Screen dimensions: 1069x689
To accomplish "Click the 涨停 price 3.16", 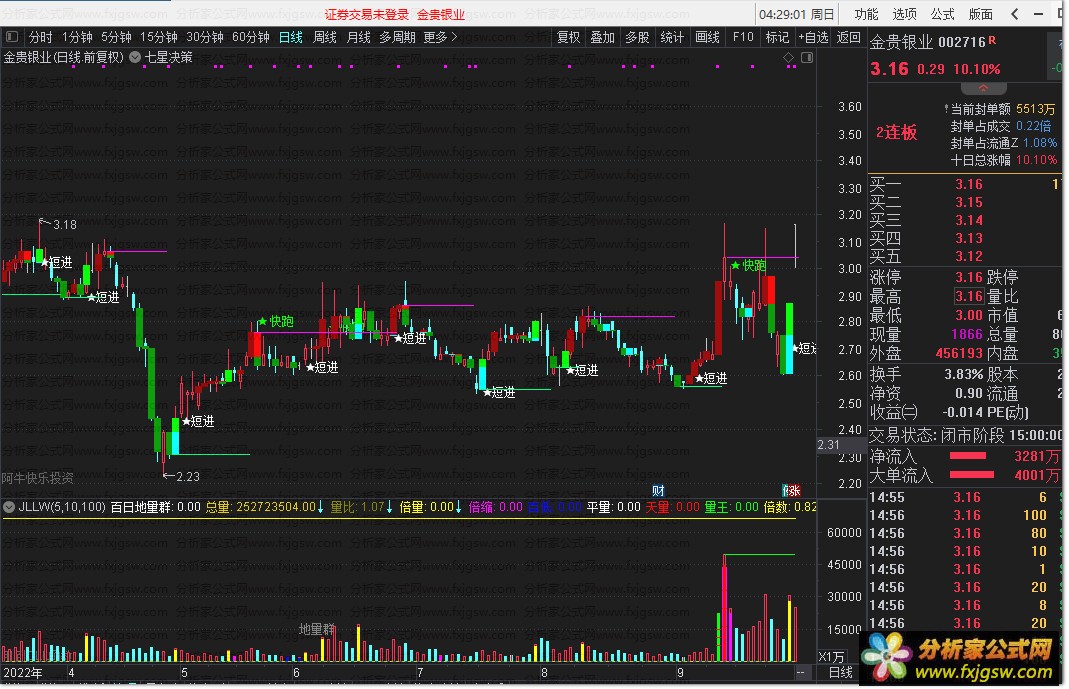I will pos(969,277).
